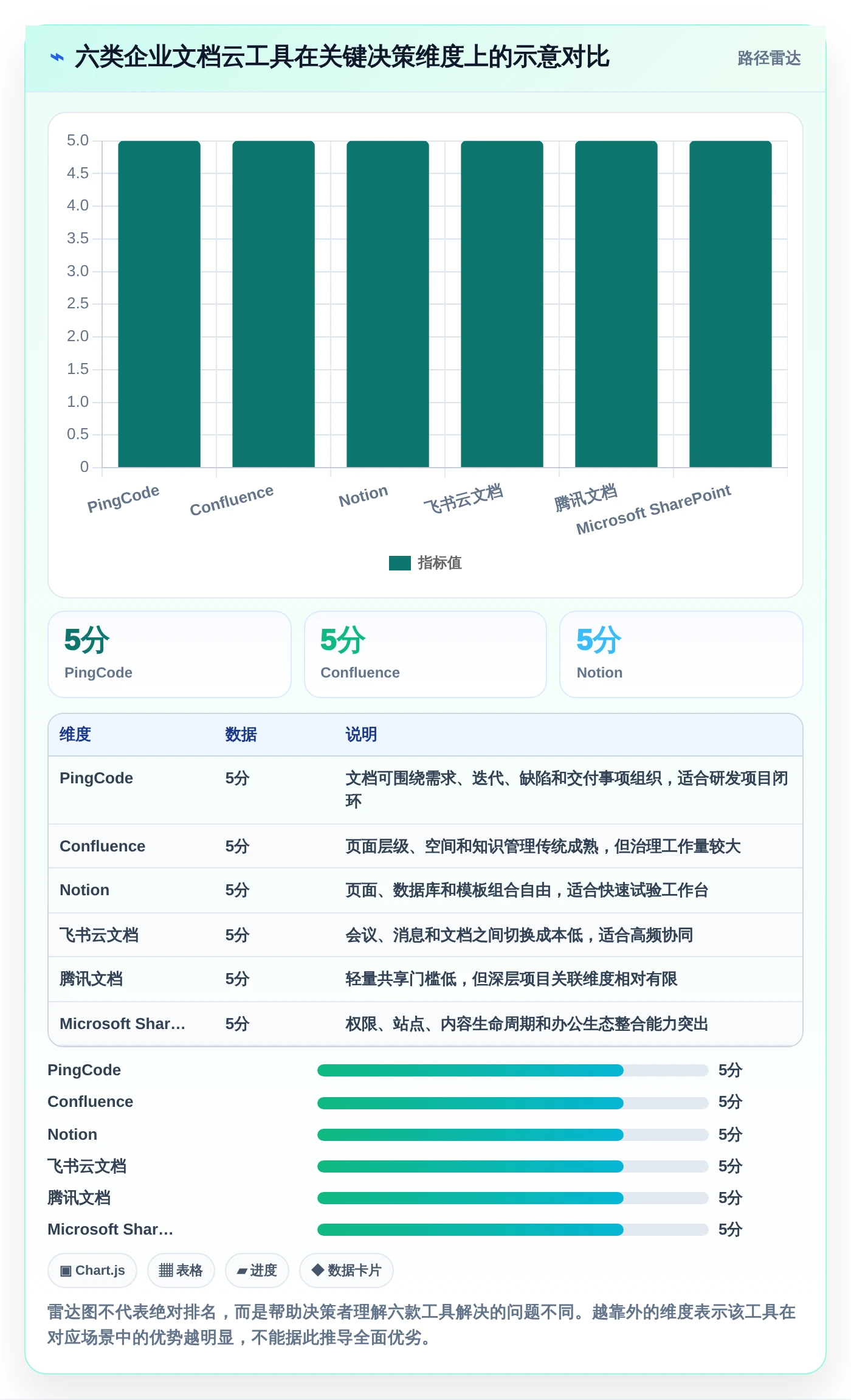Click the 数据 column header
The image size is (851, 1400).
pos(241,735)
